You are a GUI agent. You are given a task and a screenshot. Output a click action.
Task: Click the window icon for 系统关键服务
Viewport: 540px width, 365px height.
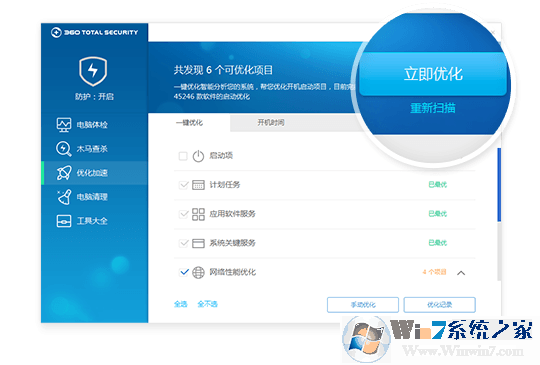[x=198, y=243]
